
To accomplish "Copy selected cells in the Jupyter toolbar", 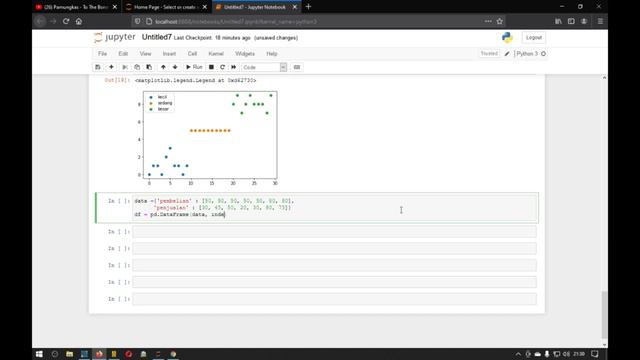I will point(137,67).
